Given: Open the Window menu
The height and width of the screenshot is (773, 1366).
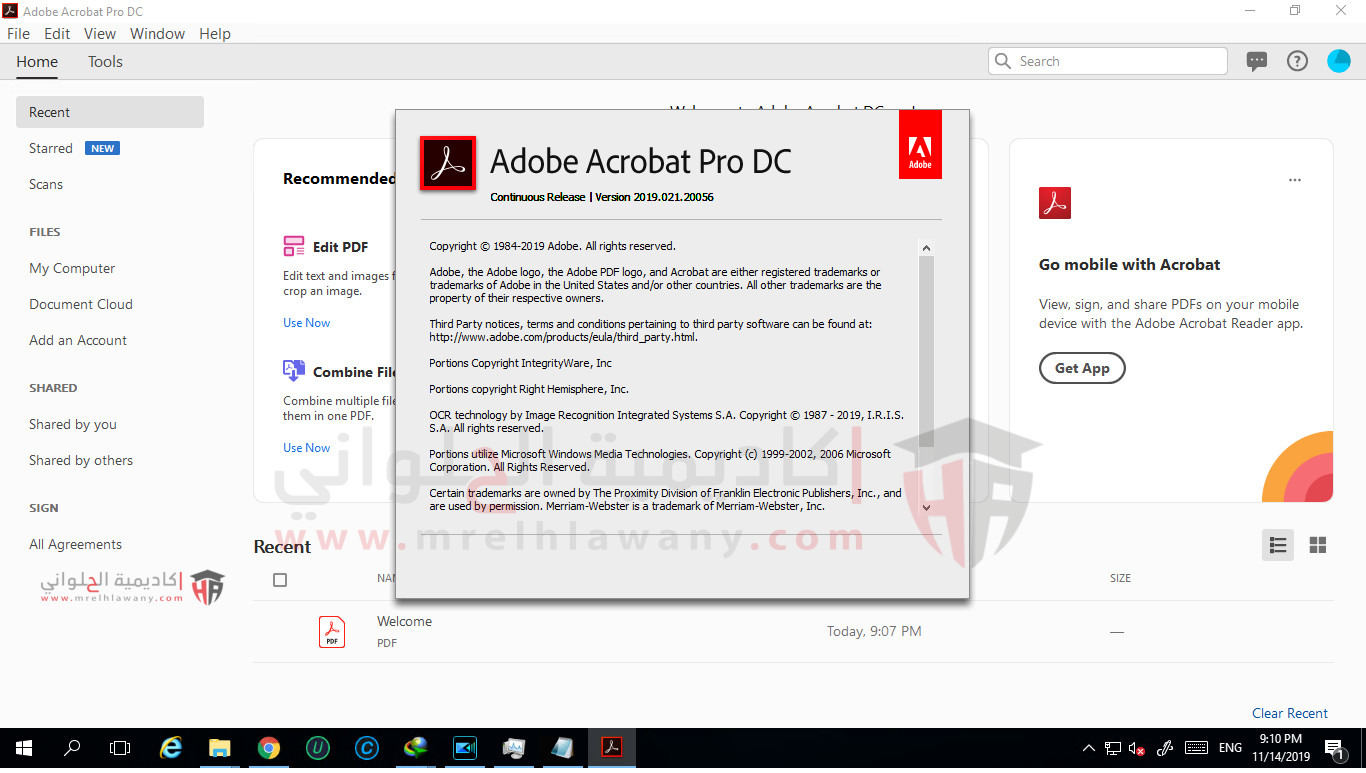Looking at the screenshot, I should pyautogui.click(x=157, y=33).
